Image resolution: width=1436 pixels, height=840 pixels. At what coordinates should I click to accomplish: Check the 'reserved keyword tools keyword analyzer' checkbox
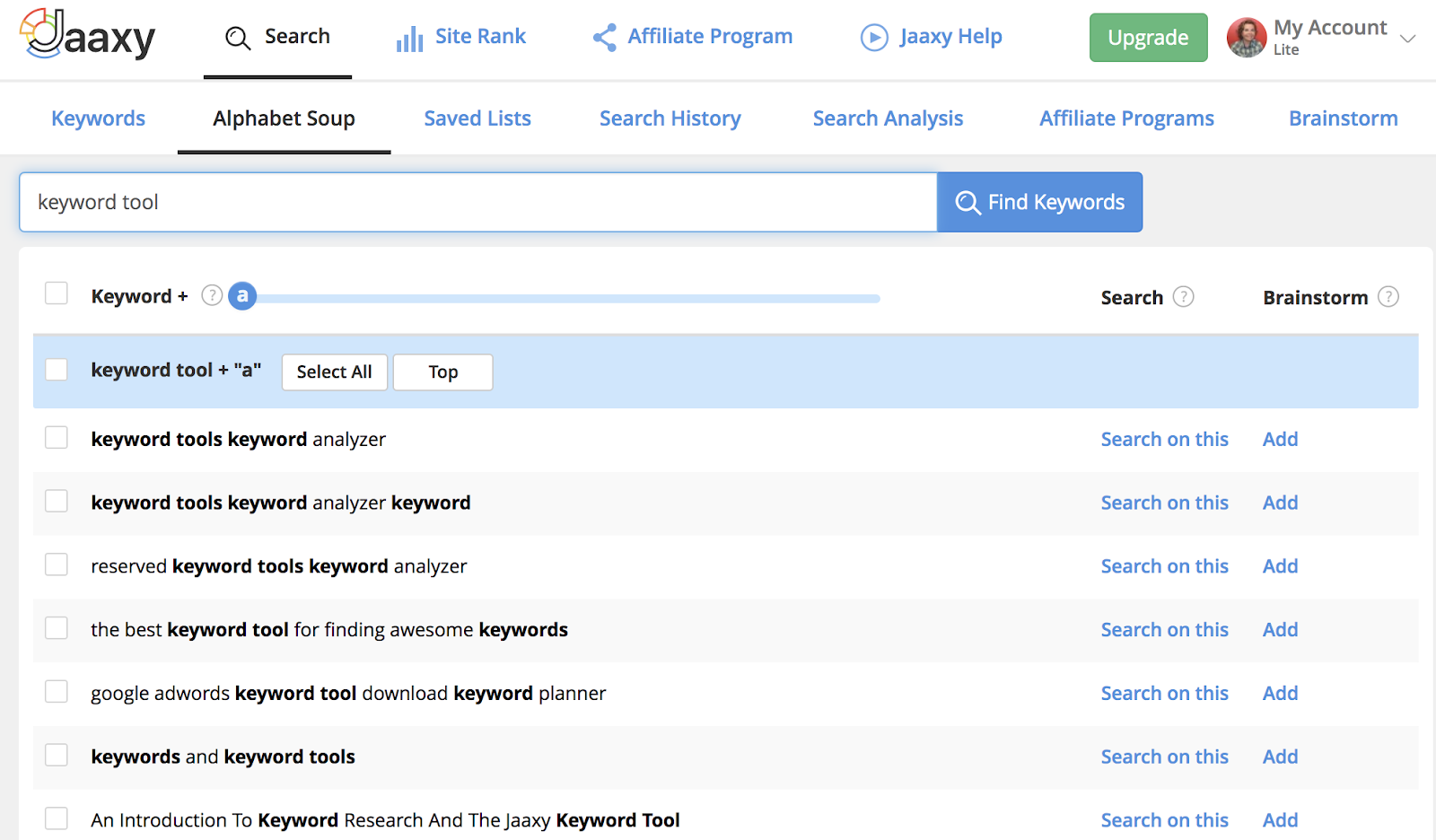57,564
